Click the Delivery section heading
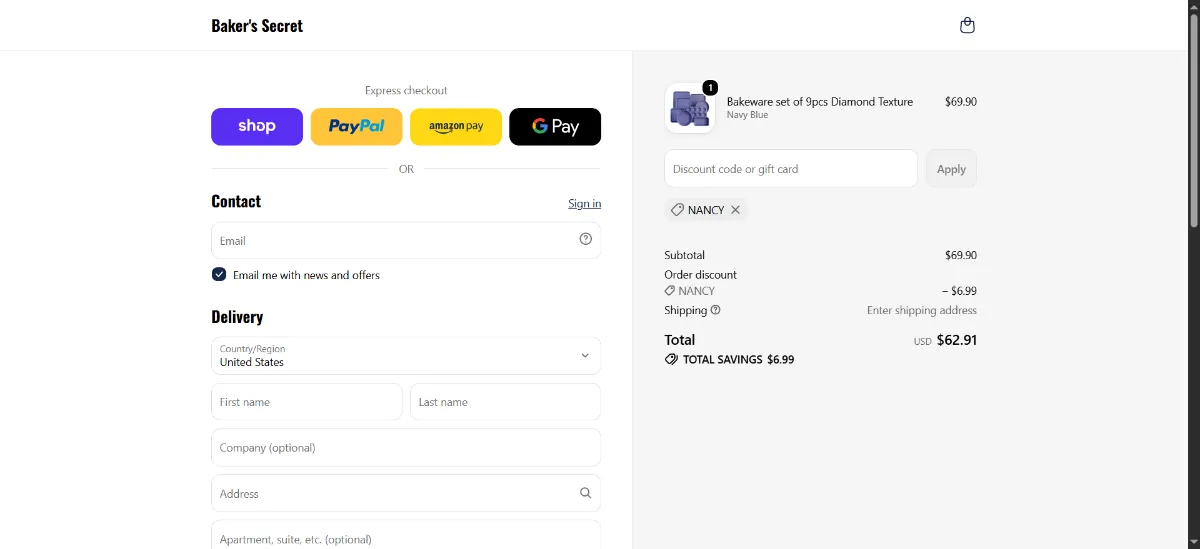 point(237,317)
